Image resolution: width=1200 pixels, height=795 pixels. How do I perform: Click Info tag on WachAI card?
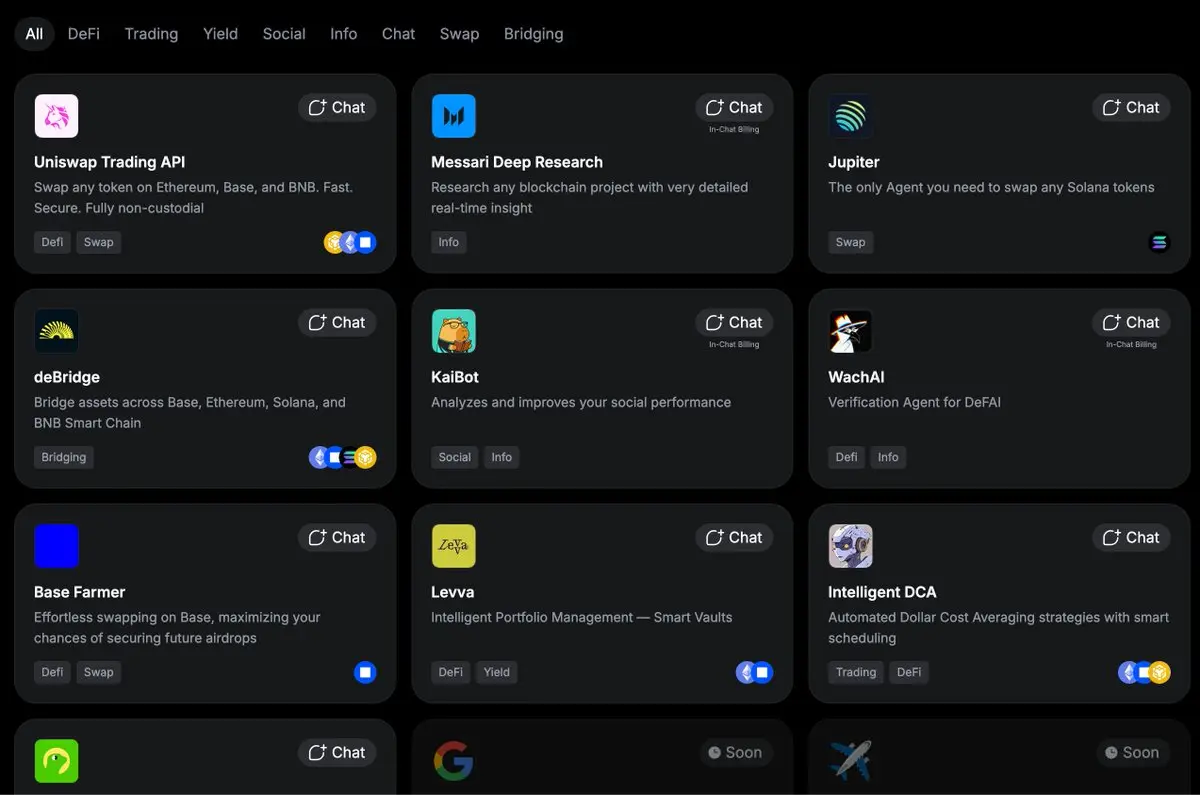(x=888, y=457)
